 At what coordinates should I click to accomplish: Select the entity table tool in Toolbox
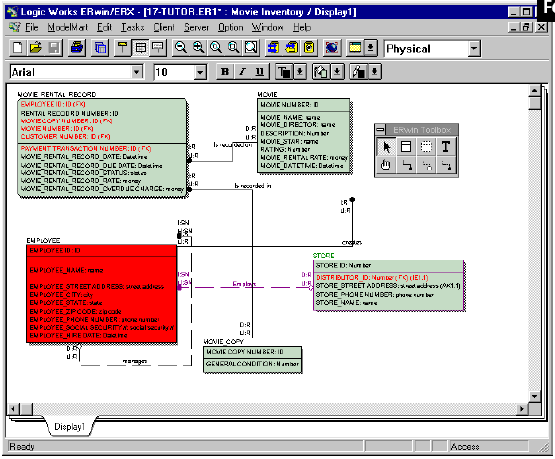(406, 147)
